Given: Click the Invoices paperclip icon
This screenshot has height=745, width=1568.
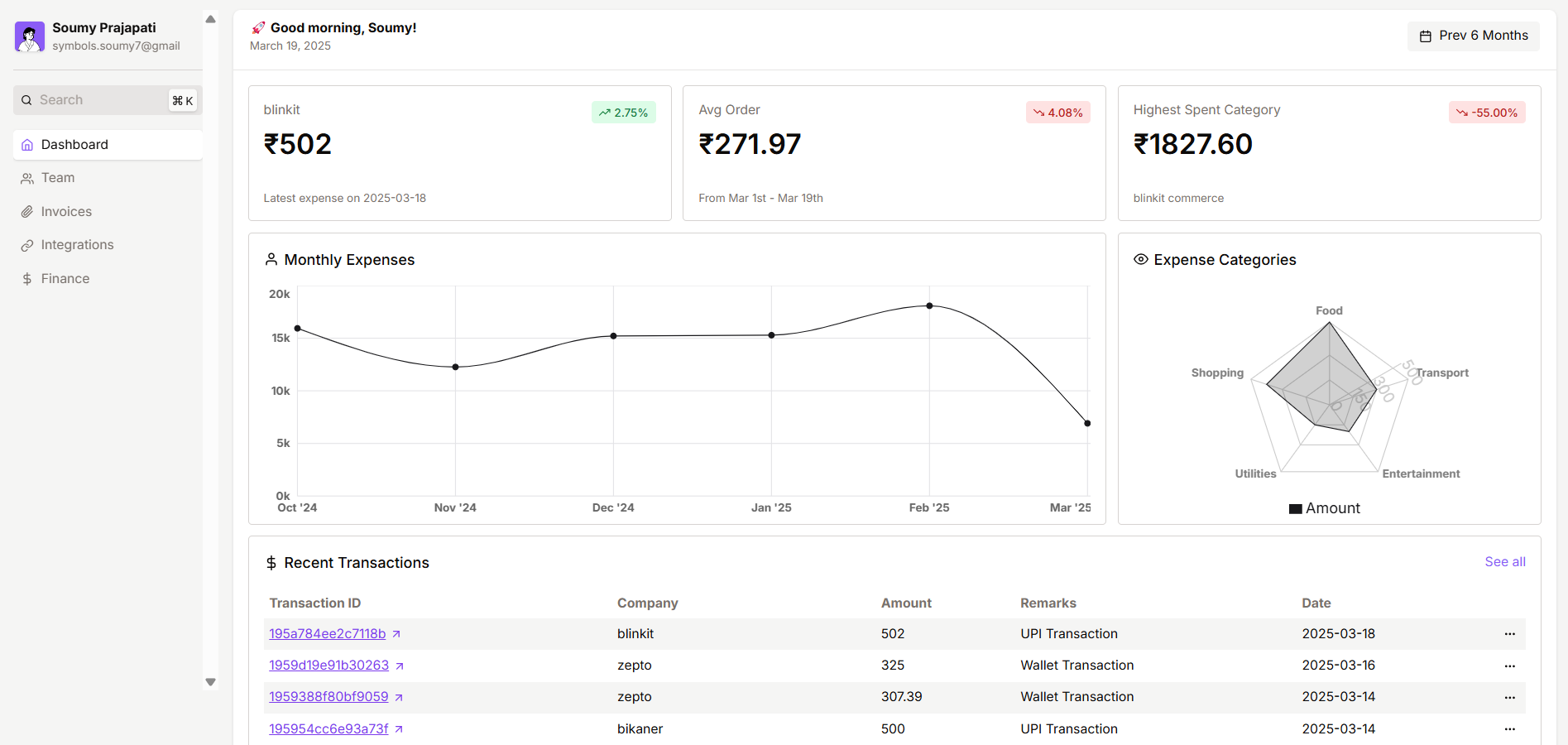Looking at the screenshot, I should [x=27, y=212].
